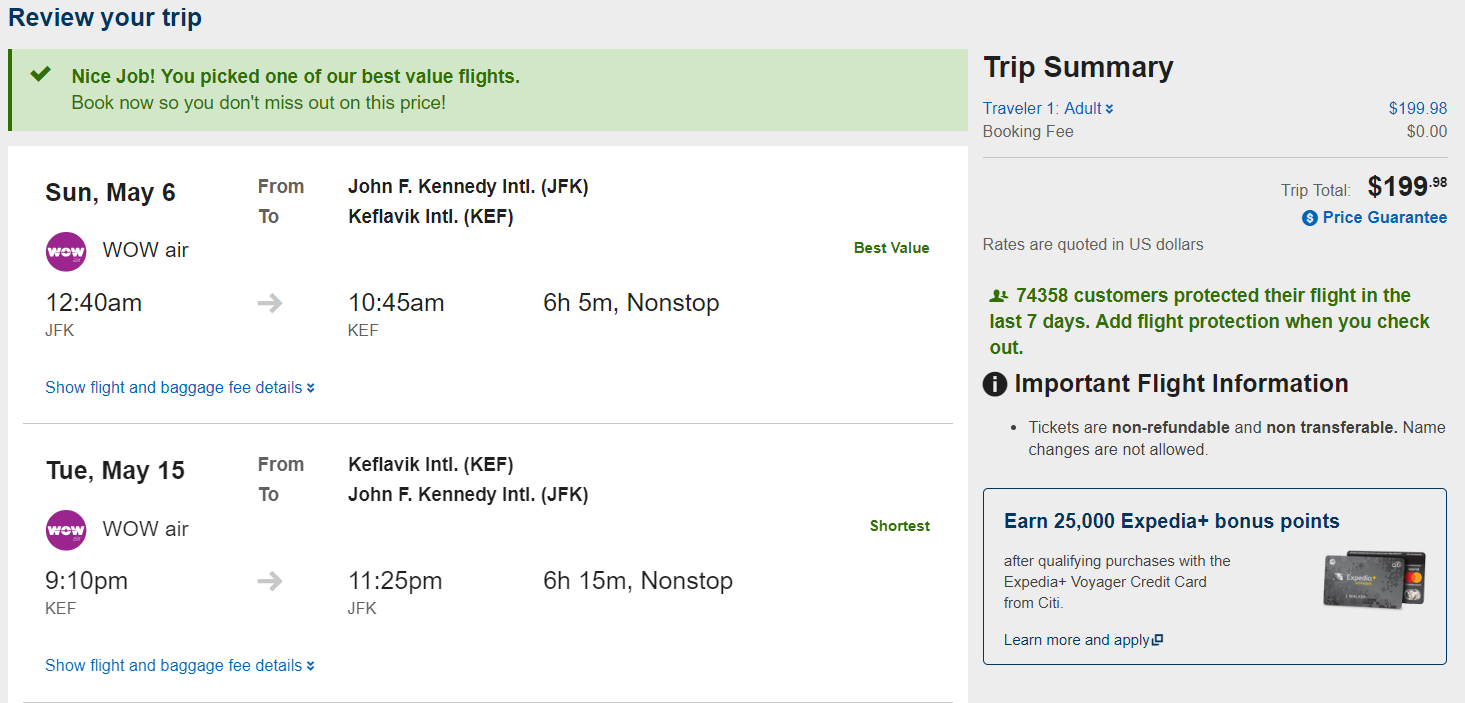Image resolution: width=1465 pixels, height=703 pixels.
Task: Click the Trip Total $199.98 amount
Action: click(x=1407, y=186)
